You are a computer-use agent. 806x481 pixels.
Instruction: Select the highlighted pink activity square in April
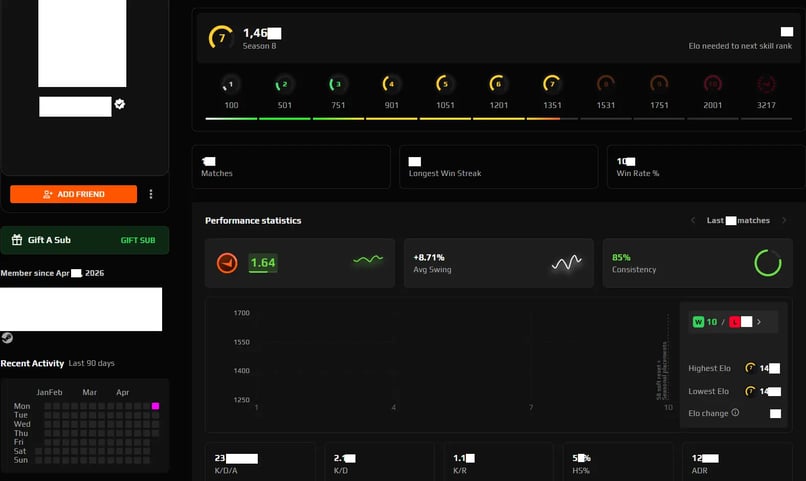(155, 406)
